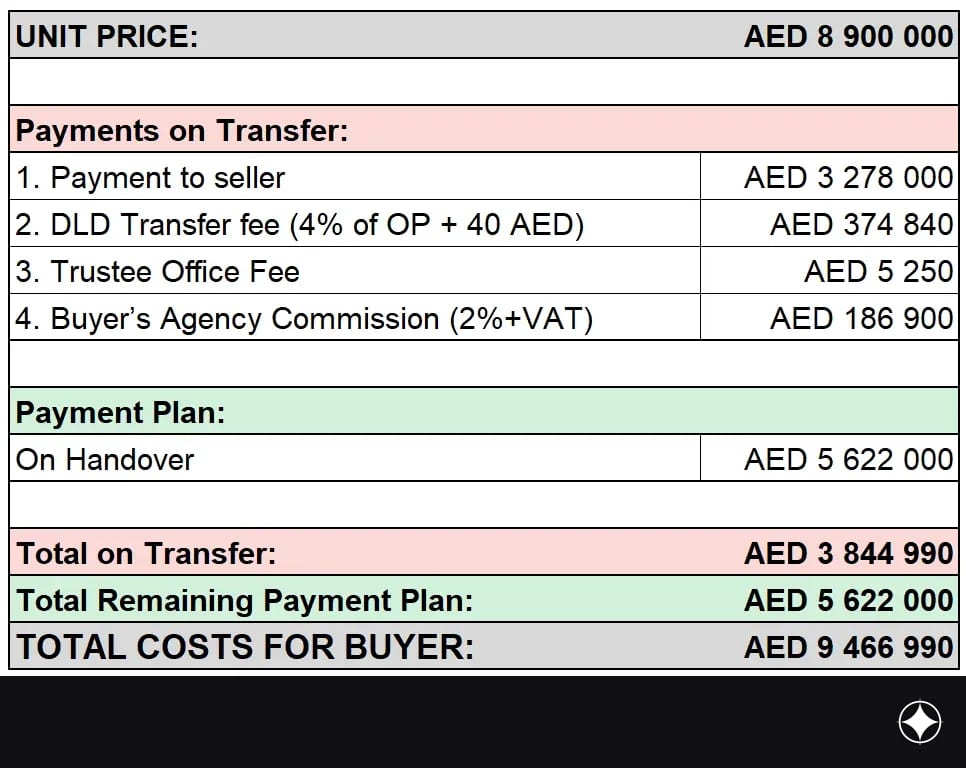
Task: Select the UNIT PRICE label cell
Action: click(107, 36)
